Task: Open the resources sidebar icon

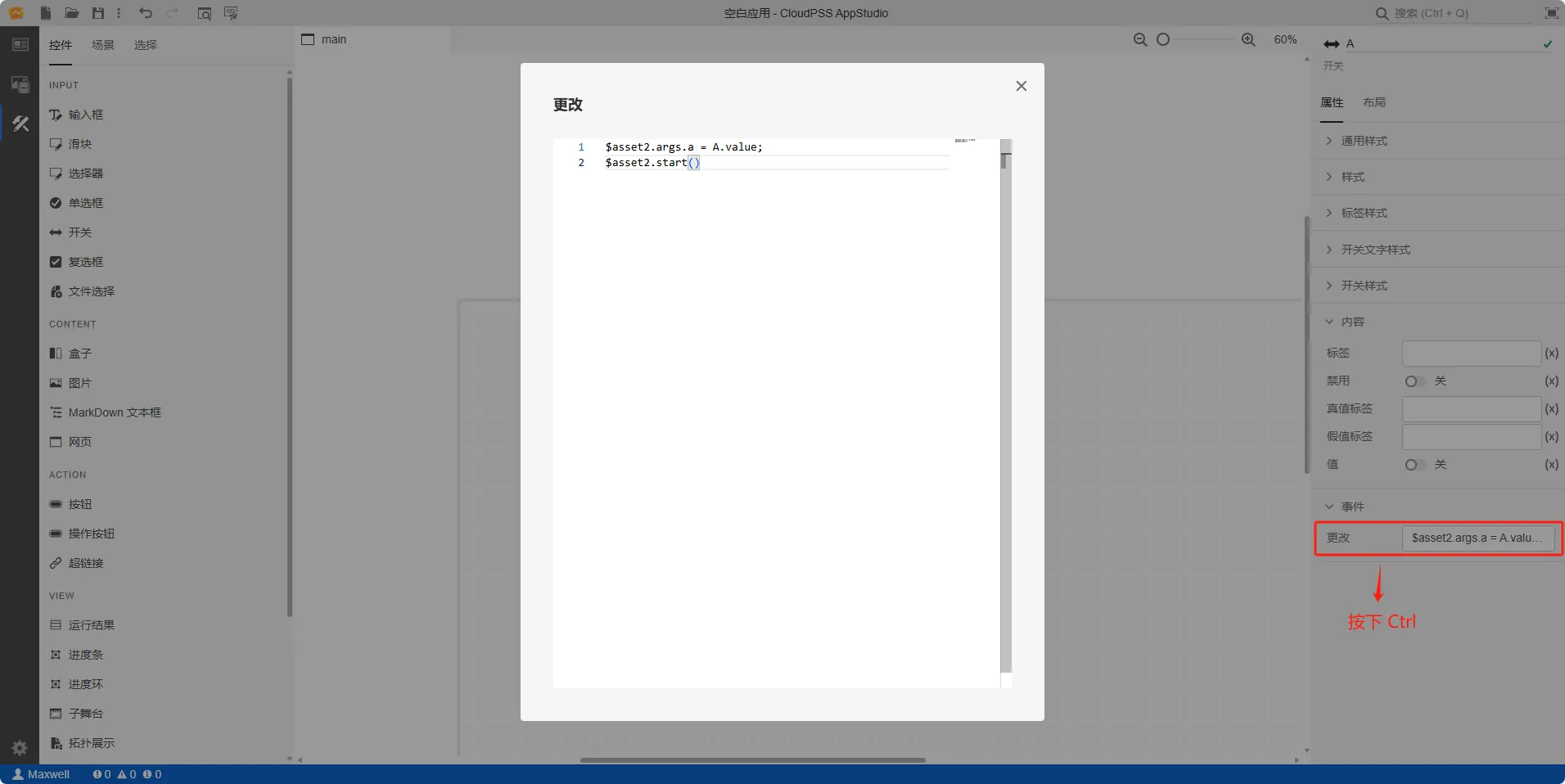Action: pyautogui.click(x=20, y=84)
